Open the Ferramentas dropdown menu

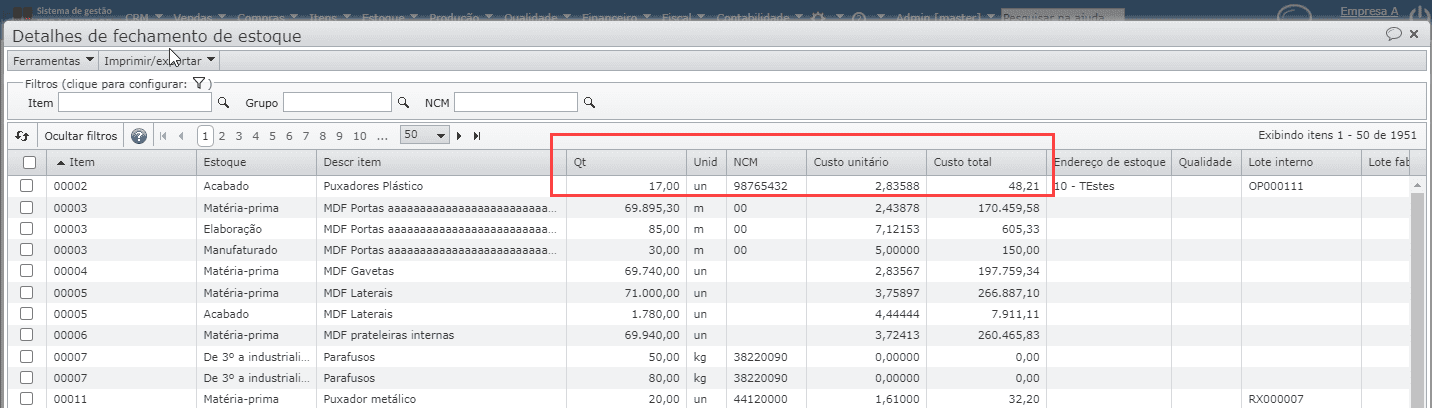pos(53,61)
